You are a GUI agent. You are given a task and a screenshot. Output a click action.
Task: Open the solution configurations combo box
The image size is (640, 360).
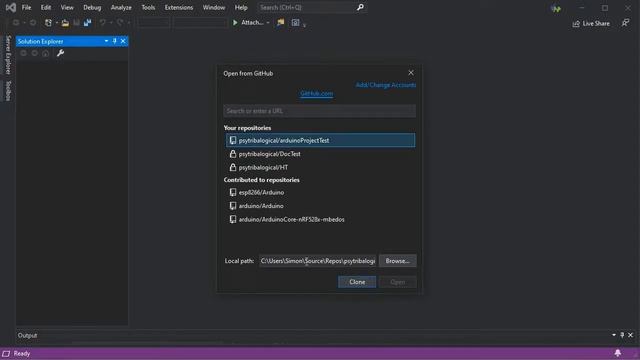coord(153,23)
